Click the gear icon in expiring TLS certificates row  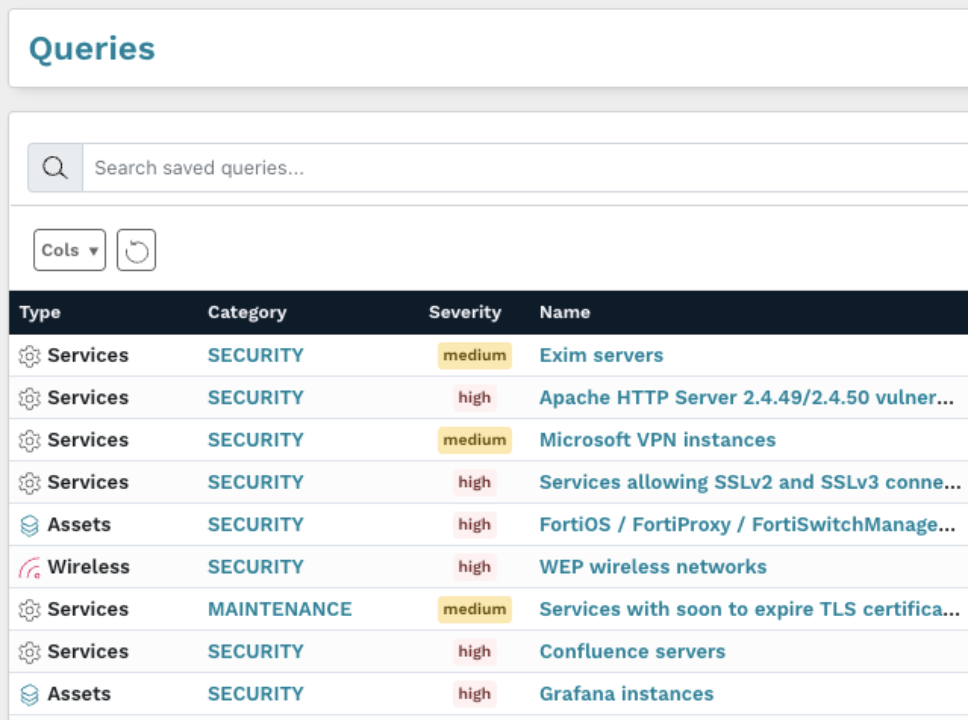click(29, 609)
